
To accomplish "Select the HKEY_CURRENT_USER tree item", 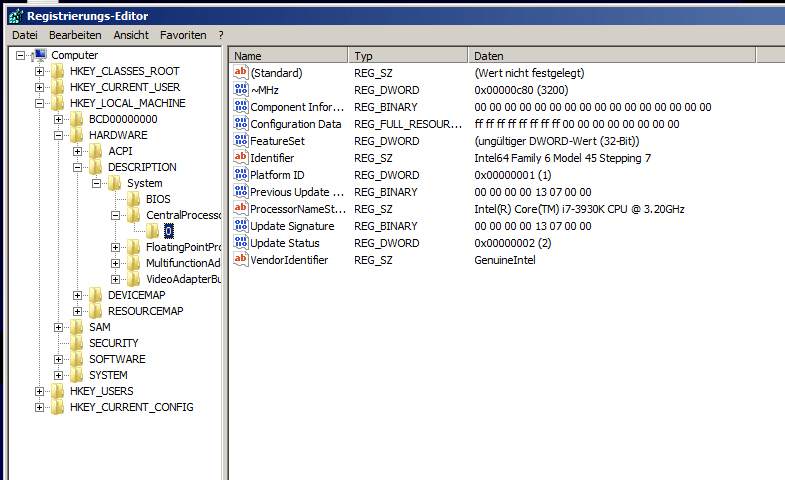I will tap(125, 87).
